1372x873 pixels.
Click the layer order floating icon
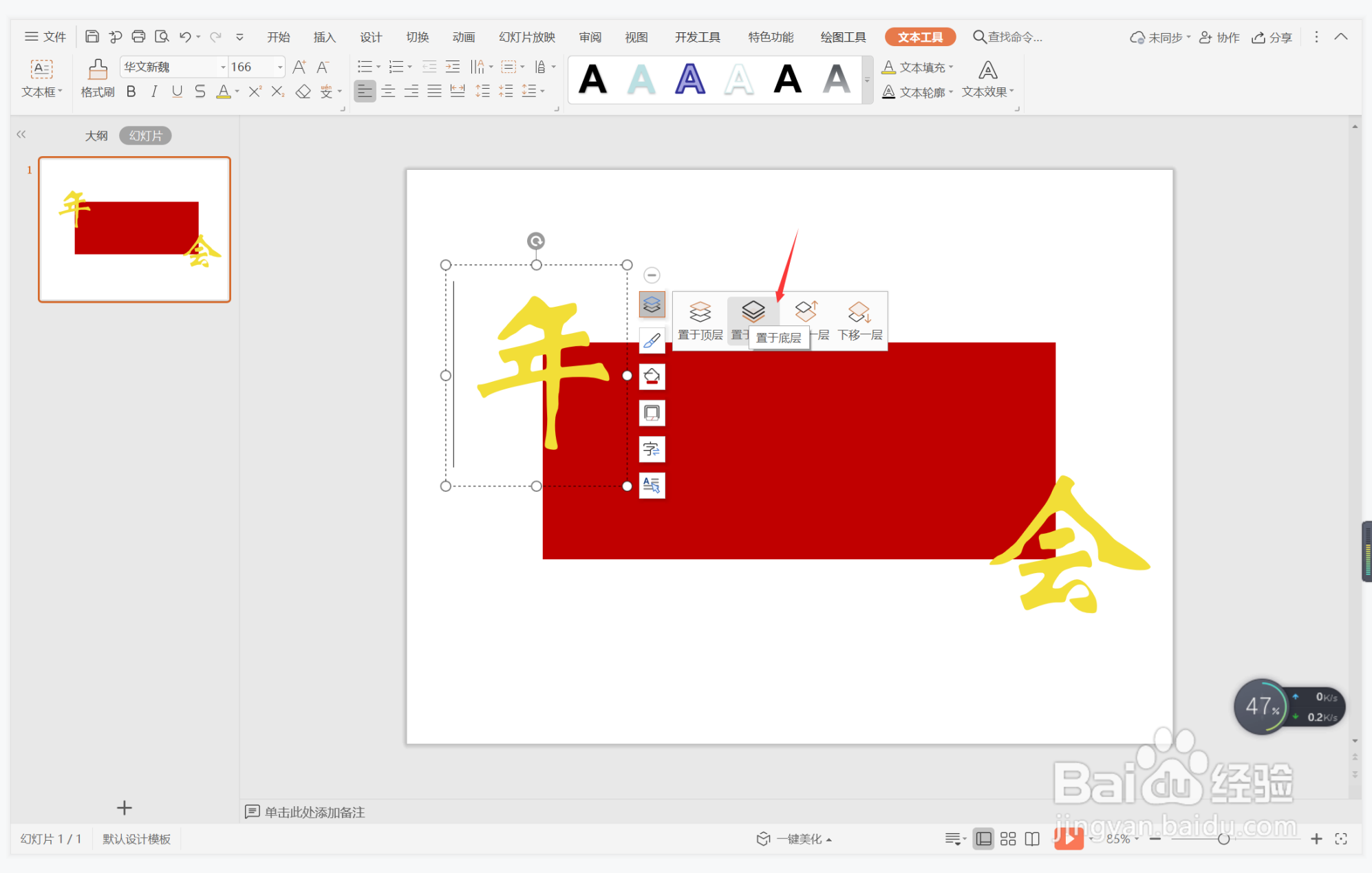click(x=652, y=304)
